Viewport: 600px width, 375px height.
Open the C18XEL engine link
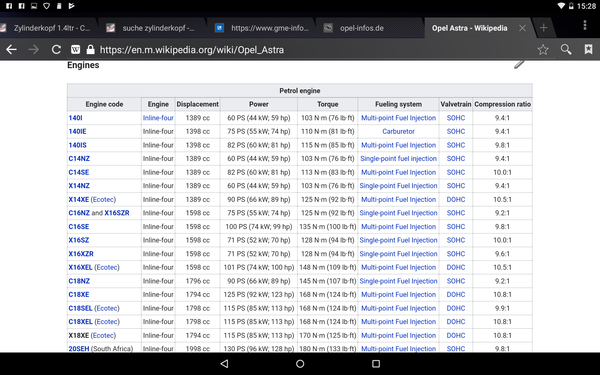pos(80,321)
